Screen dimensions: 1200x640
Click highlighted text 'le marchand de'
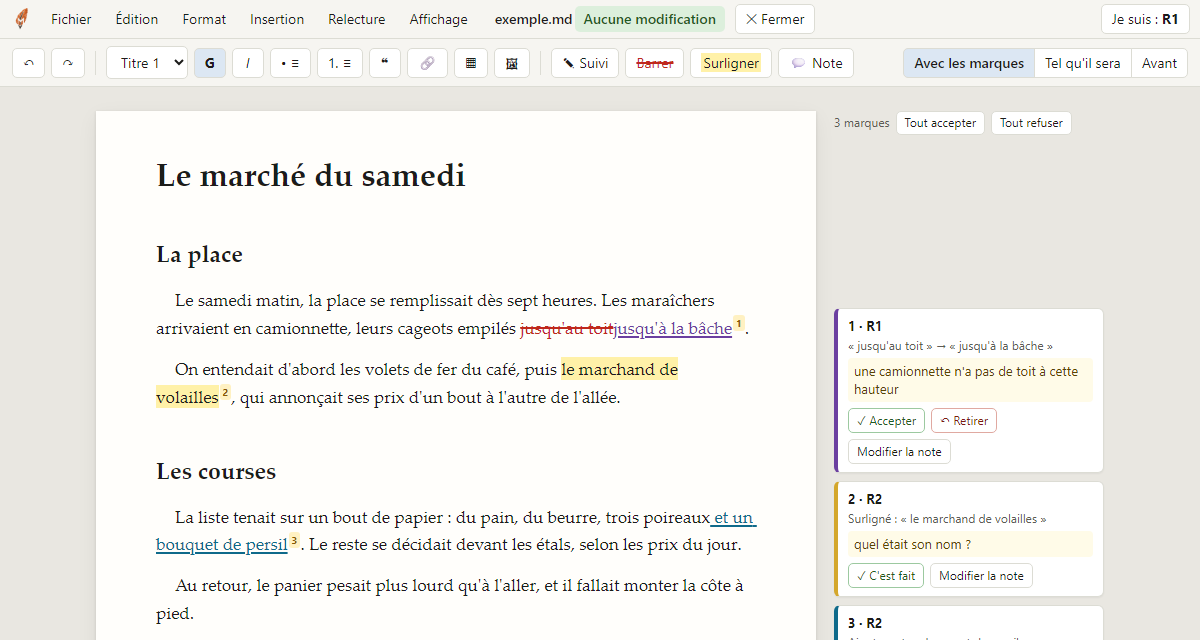pos(619,370)
